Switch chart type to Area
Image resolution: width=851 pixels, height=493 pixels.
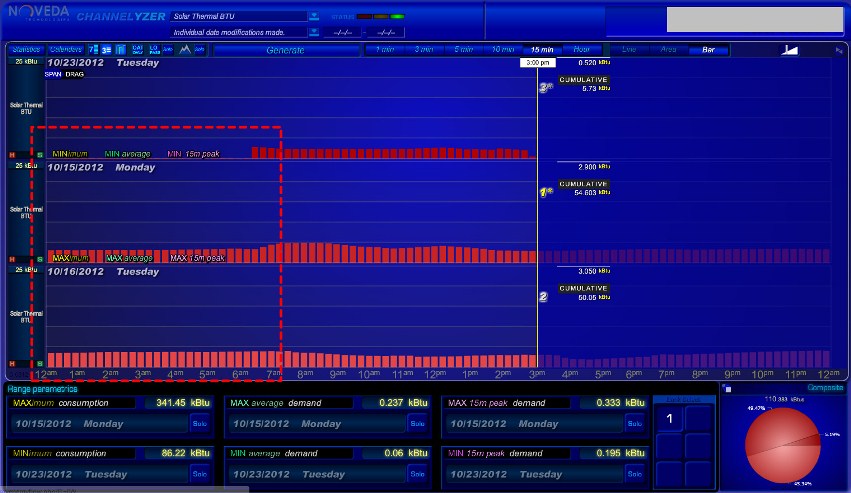click(x=669, y=49)
